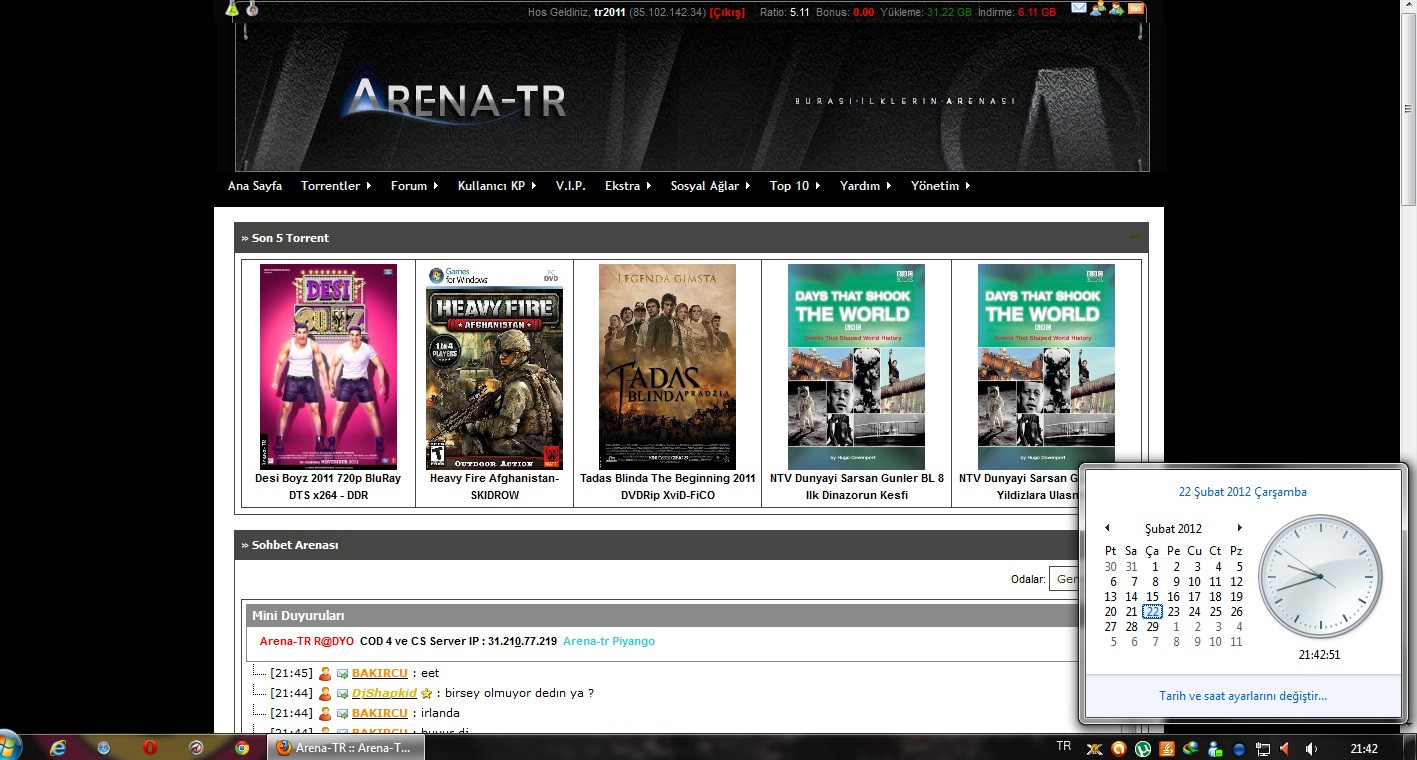Open the friends icon next to envelope
Viewport: 1417px width, 760px height.
point(1098,8)
